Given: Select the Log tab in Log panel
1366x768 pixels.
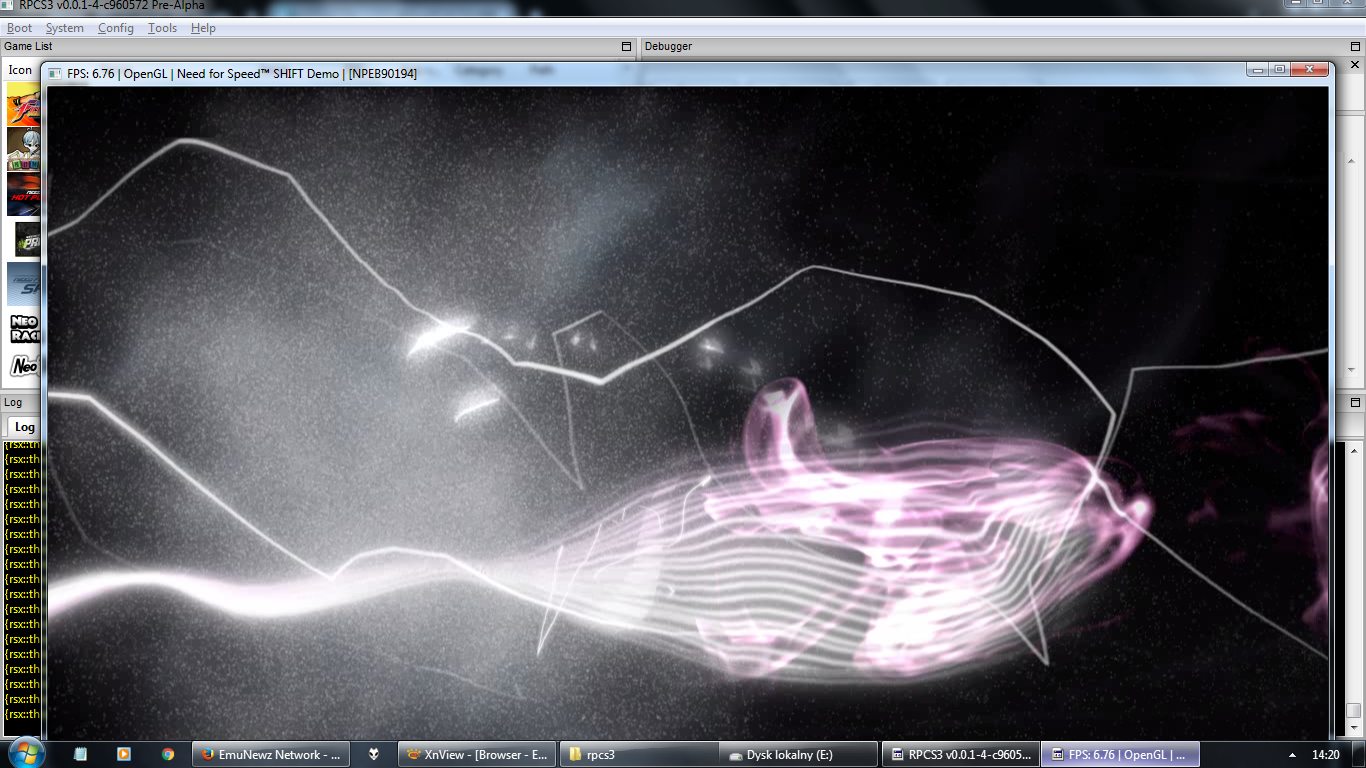Looking at the screenshot, I should tap(24, 427).
